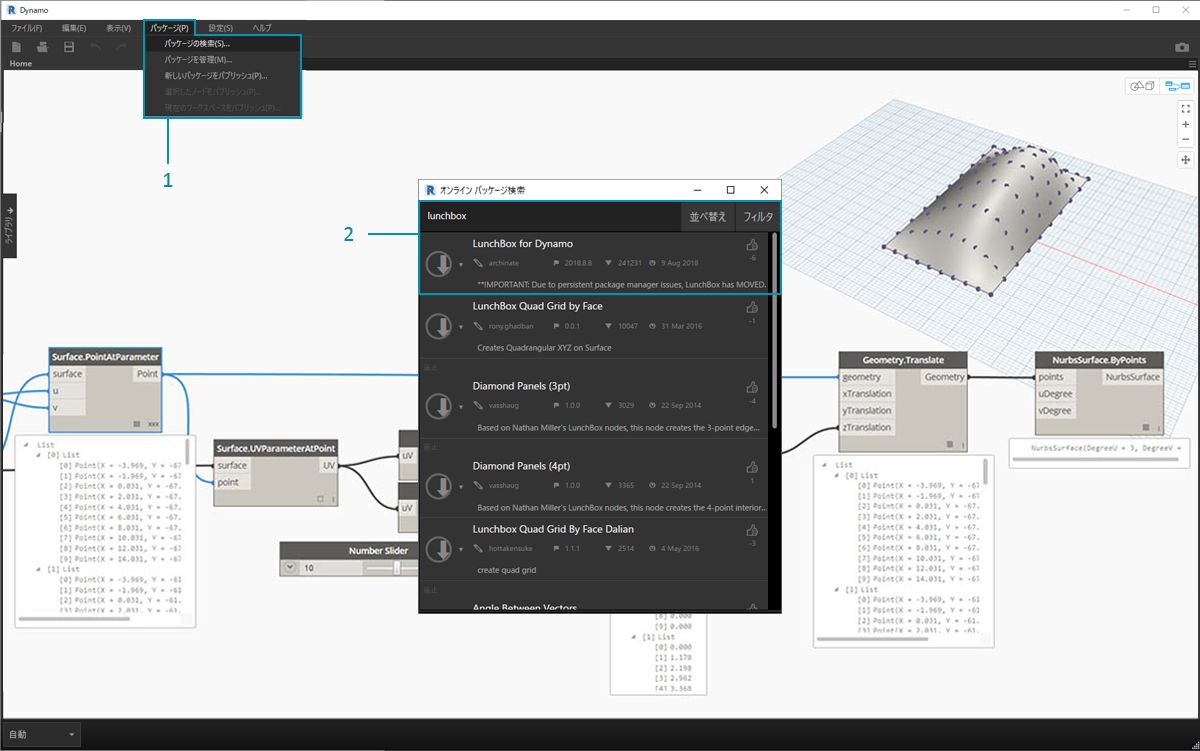The image size is (1200, 751).
Task: Click the Number Slider value field showing 10
Action: [x=330, y=567]
